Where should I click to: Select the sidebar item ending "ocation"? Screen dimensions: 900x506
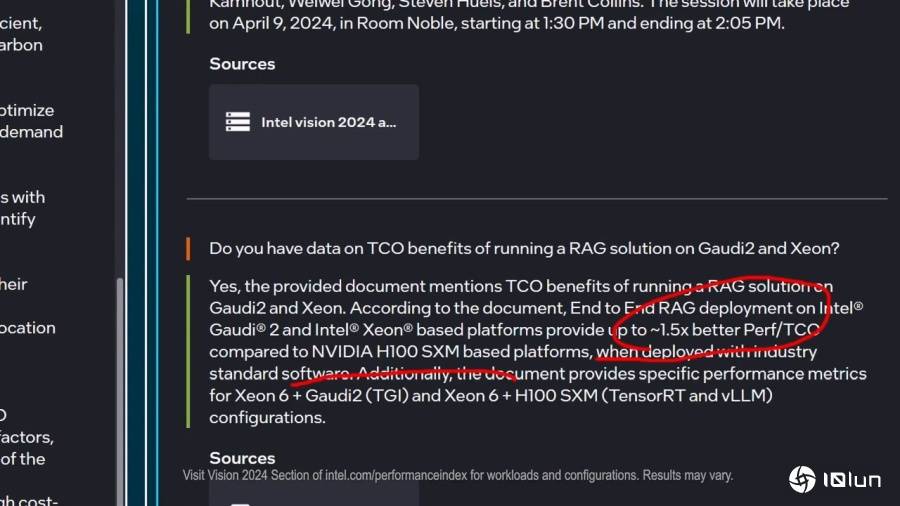point(28,328)
